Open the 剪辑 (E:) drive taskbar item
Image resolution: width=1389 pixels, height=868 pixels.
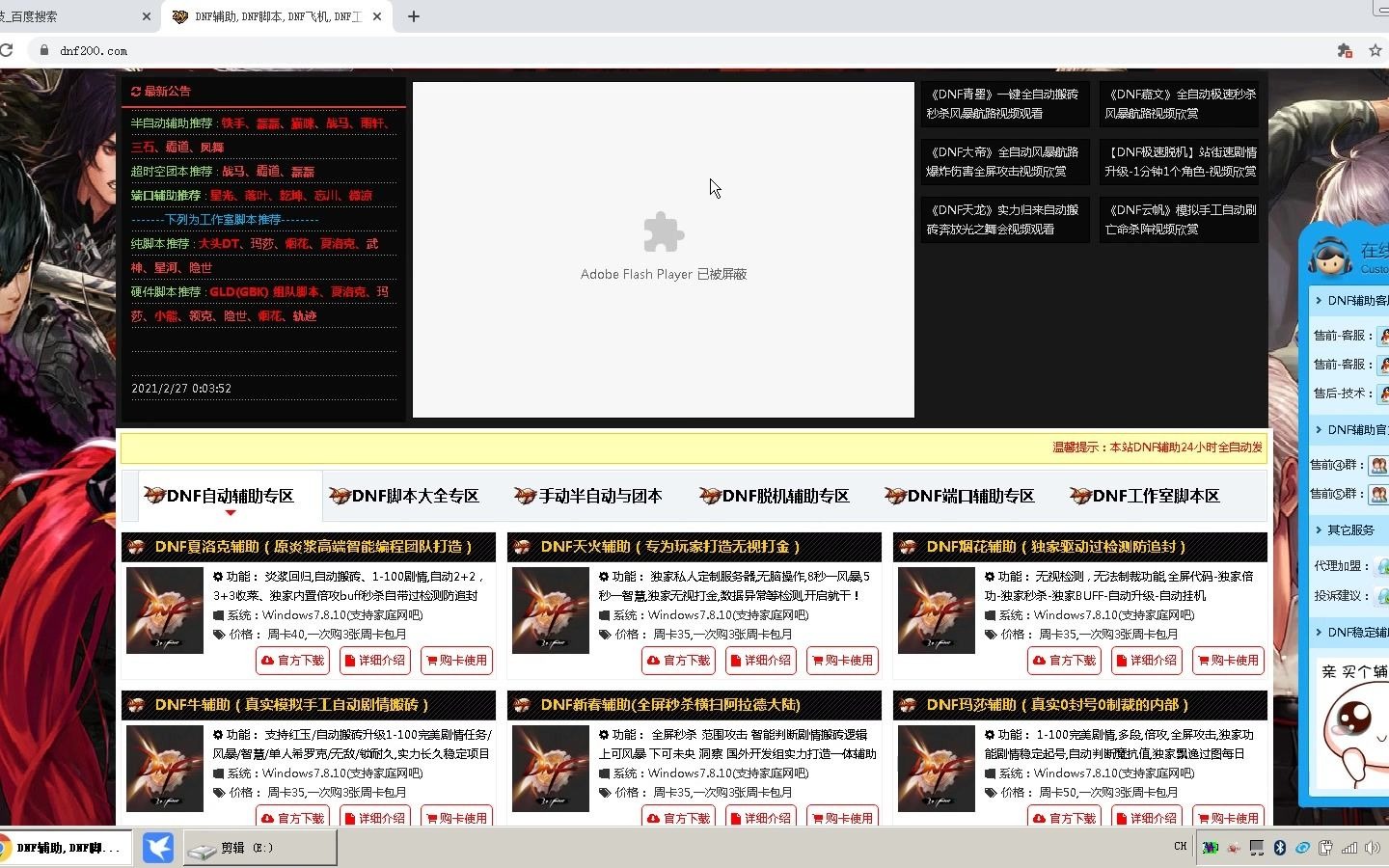(x=259, y=848)
